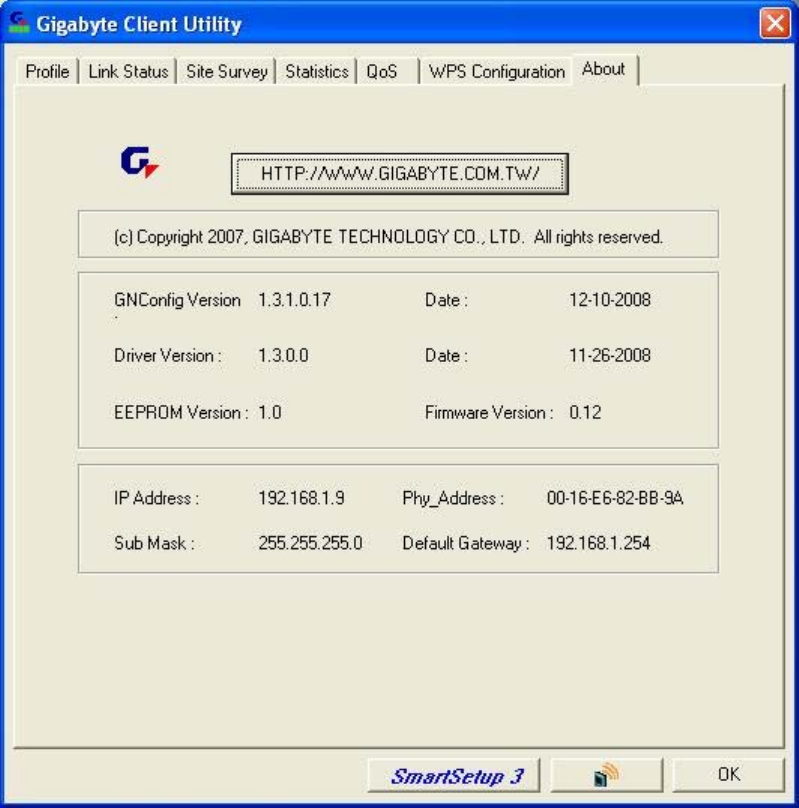Image resolution: width=799 pixels, height=808 pixels.
Task: Click the Firmware Version label
Action: 489,412
